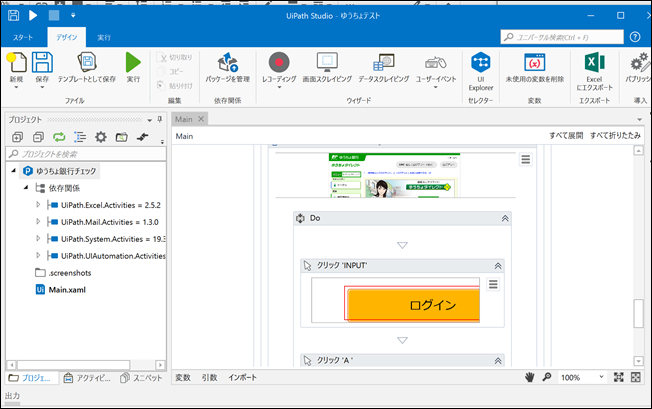This screenshot has height=409, width=652.
Task: Click the show all files list icon
Action: click(x=80, y=137)
